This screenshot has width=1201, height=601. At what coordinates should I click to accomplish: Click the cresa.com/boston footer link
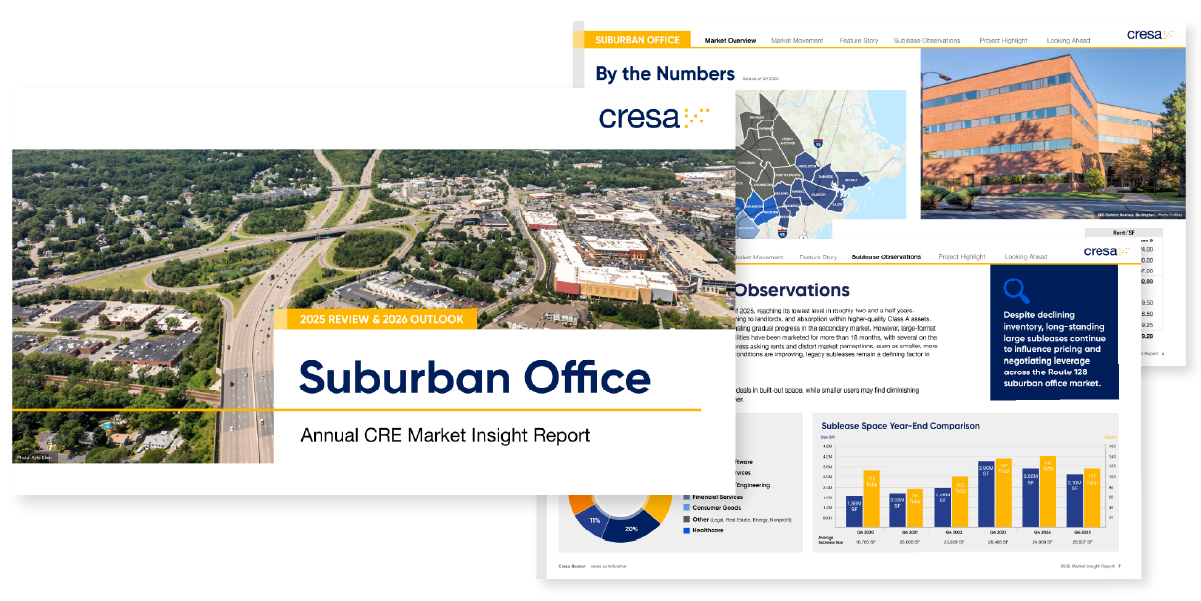pos(608,566)
